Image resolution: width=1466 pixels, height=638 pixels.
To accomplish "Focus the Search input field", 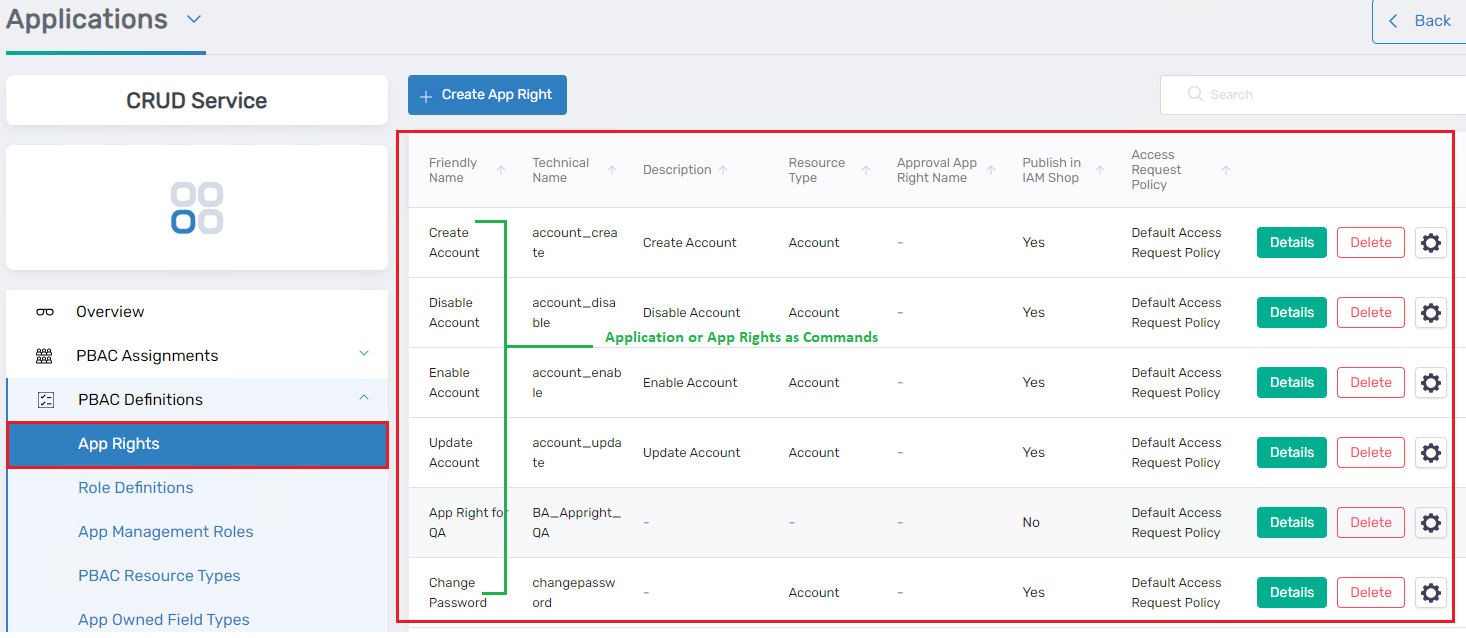I will pos(1313,95).
